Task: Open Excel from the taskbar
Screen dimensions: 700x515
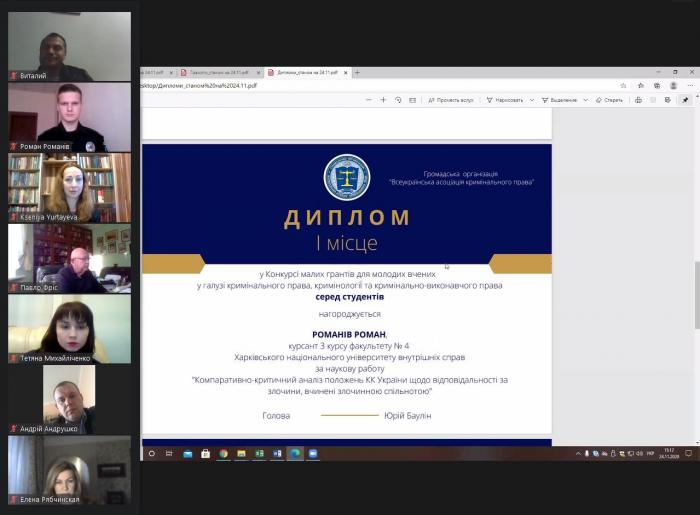Action: [x=259, y=453]
